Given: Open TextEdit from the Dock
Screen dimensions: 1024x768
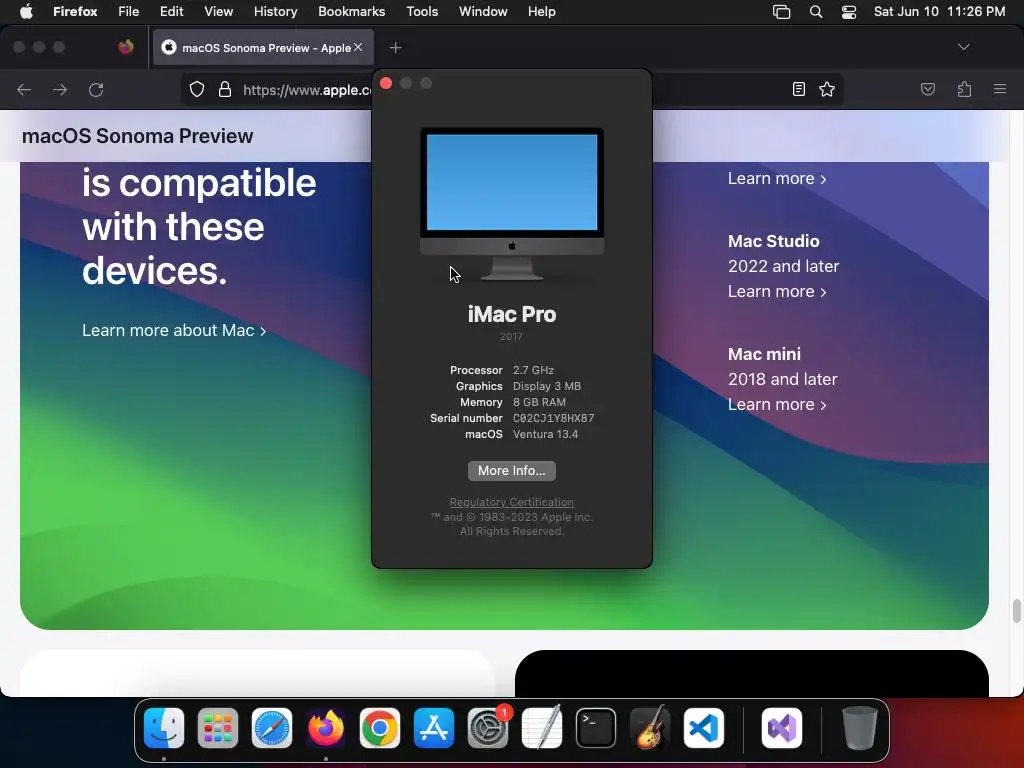Looking at the screenshot, I should coord(542,728).
